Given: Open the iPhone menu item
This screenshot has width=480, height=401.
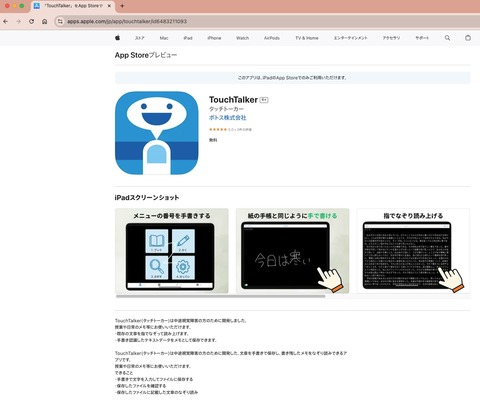Looking at the screenshot, I should (x=214, y=38).
